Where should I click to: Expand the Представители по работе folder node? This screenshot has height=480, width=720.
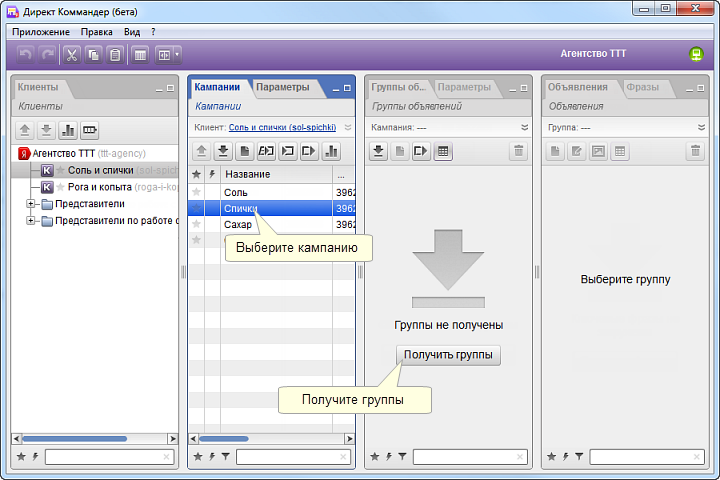coord(30,220)
